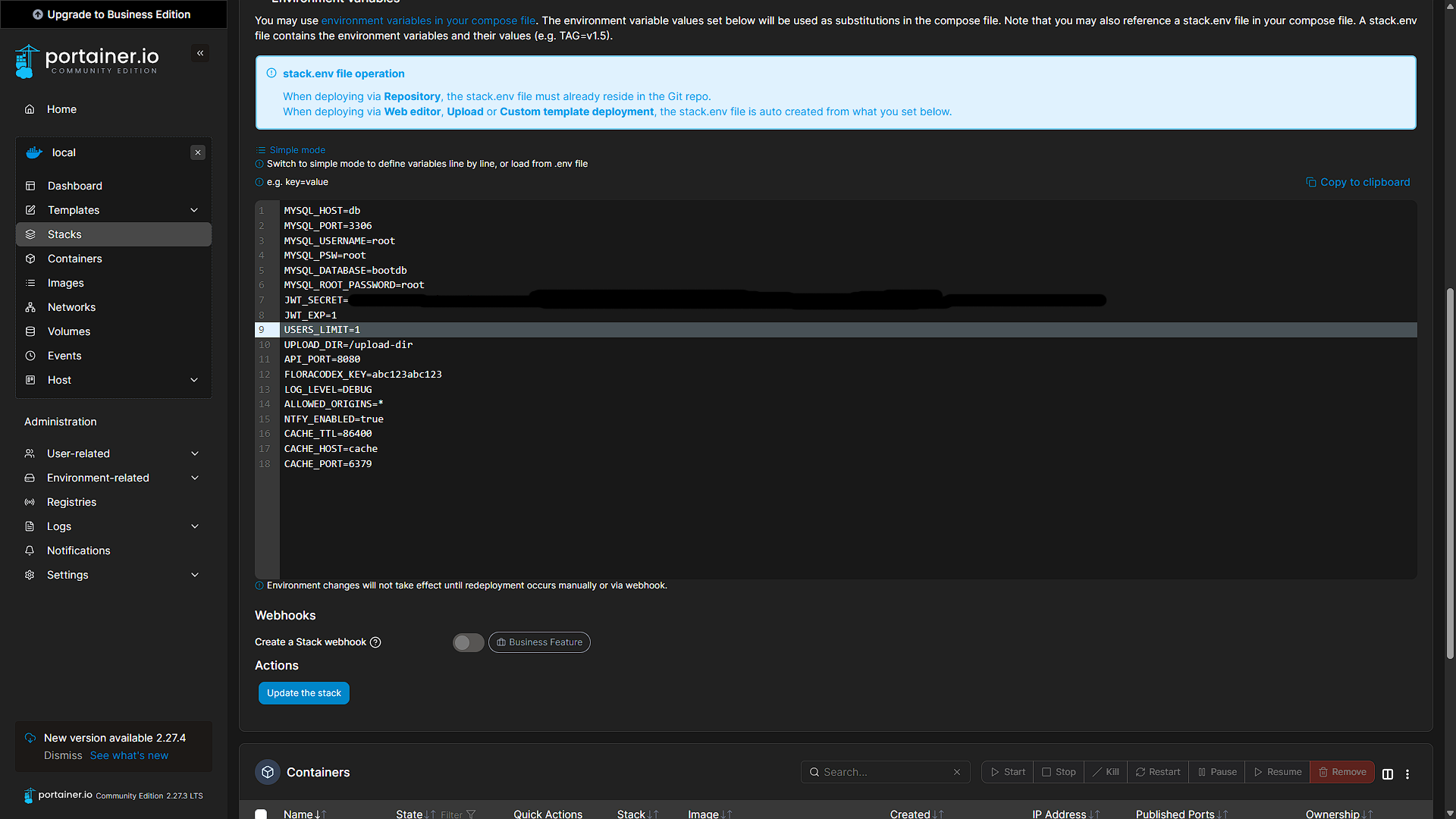
Task: Open Registries administration page
Action: 114,502
